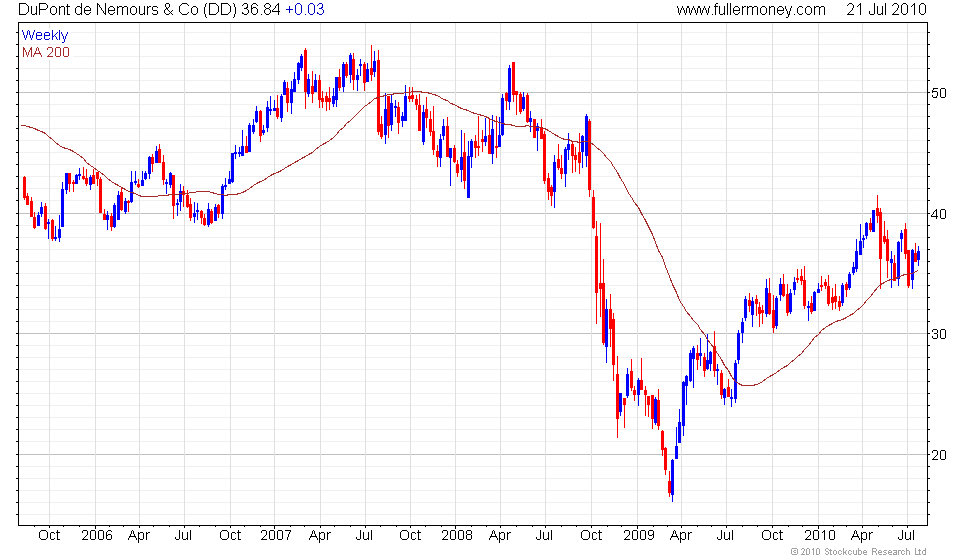Click the chart date 21 Jul 2010
This screenshot has width=980, height=560.
click(886, 9)
